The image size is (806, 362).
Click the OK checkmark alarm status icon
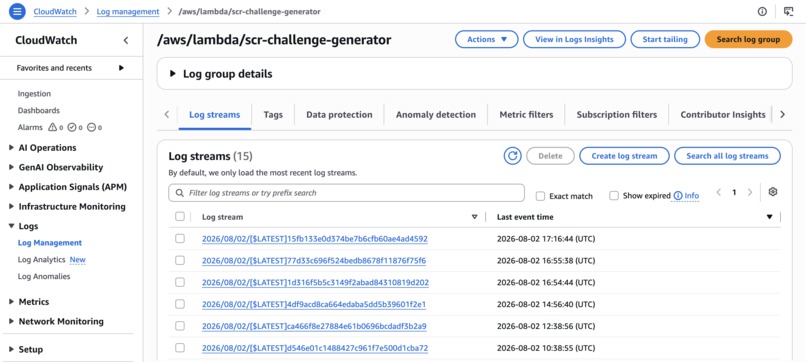(x=72, y=128)
